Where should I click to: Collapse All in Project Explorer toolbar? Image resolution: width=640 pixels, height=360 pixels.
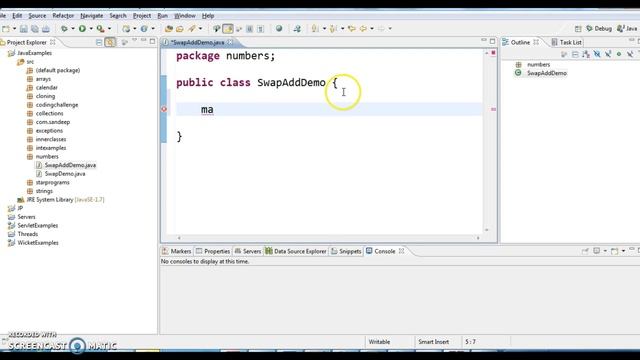tap(99, 42)
